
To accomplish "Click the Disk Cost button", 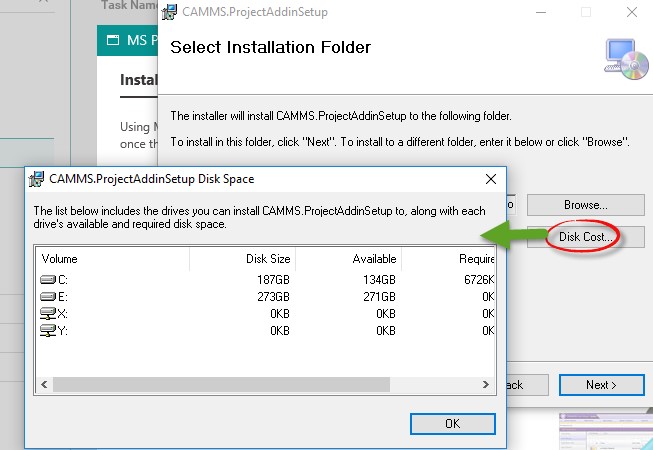I will [x=586, y=237].
